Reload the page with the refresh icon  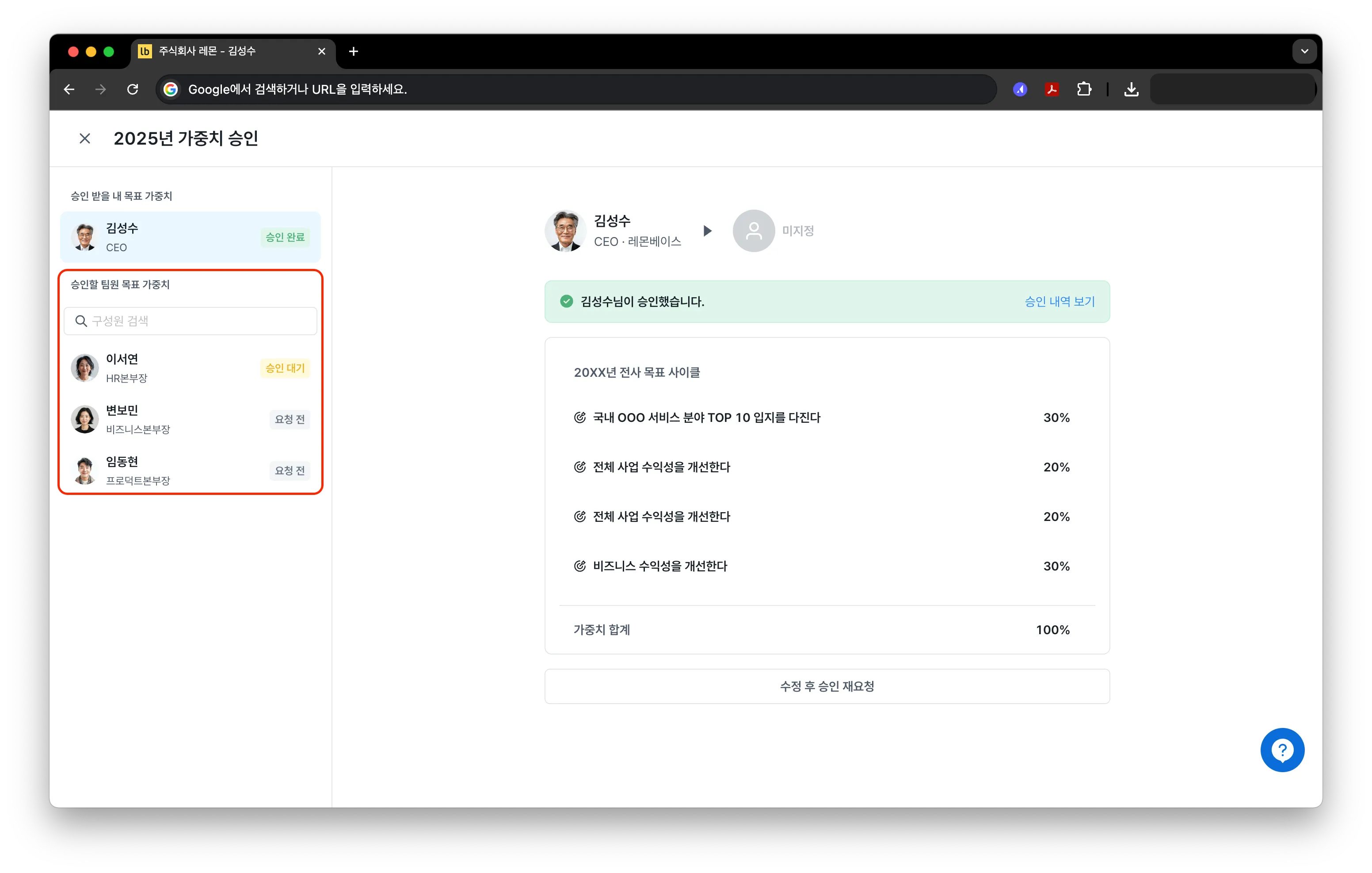[133, 89]
